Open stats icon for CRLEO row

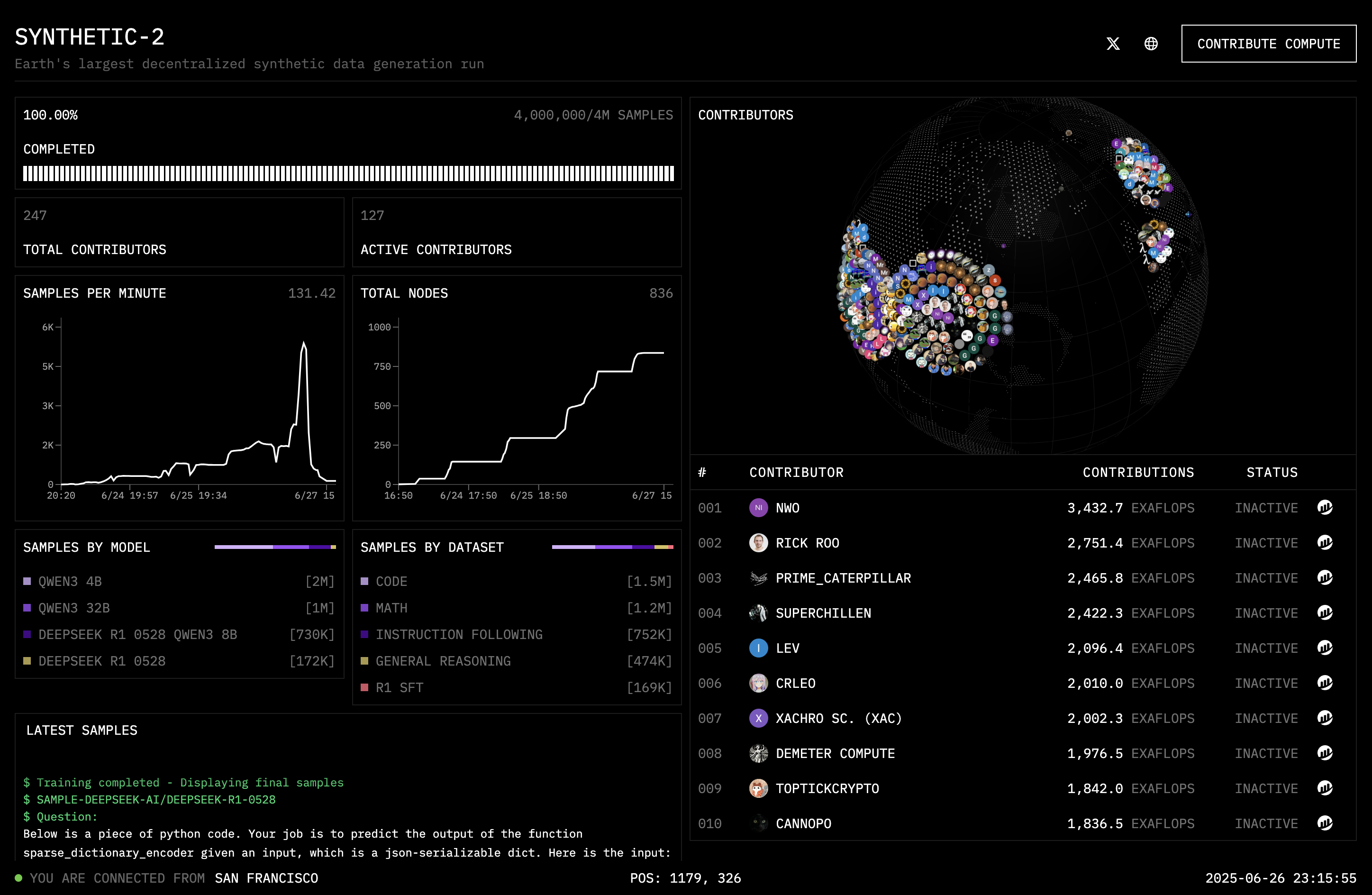click(1325, 684)
